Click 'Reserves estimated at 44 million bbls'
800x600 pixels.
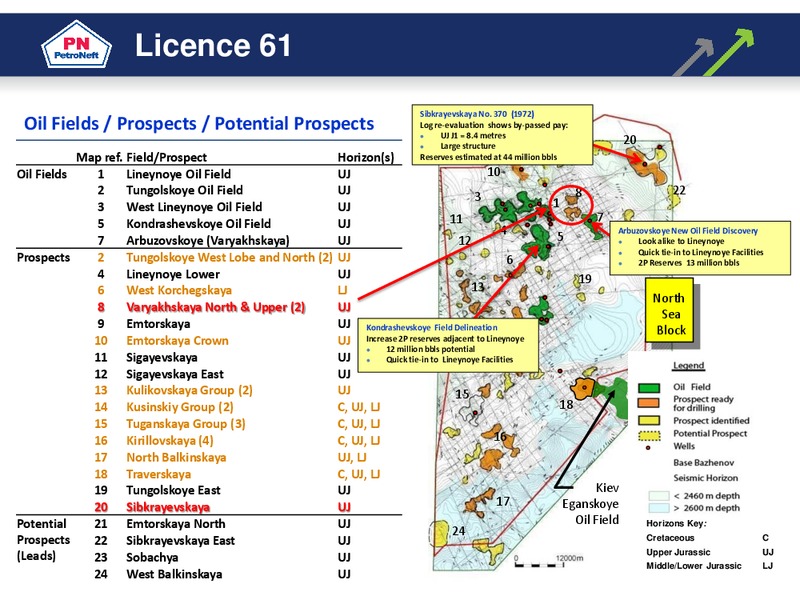click(x=488, y=157)
